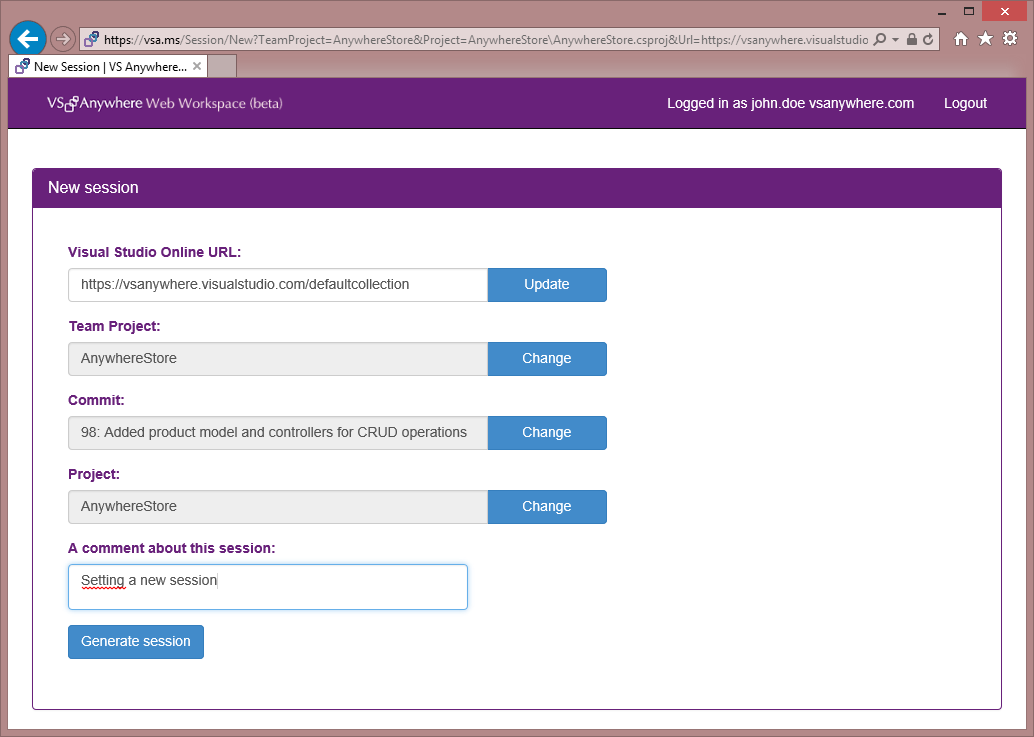Click the browser Forward arrow button
This screenshot has height=737, width=1034.
point(62,39)
